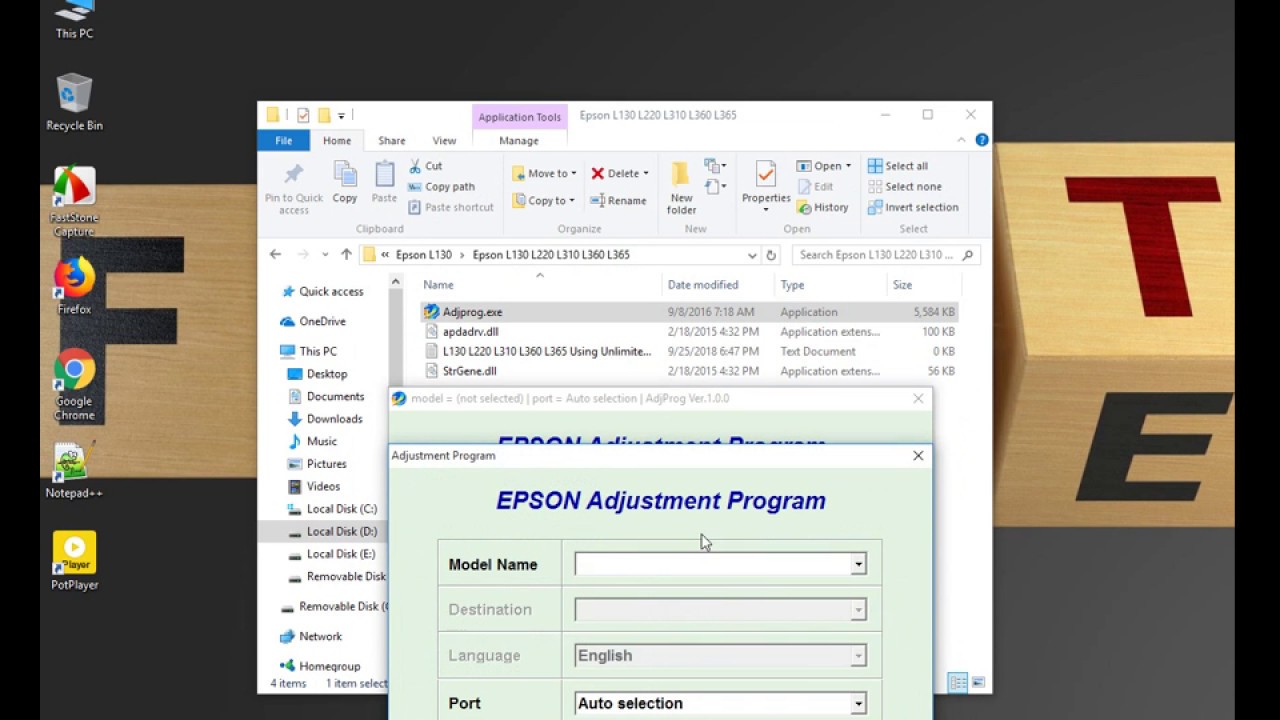Click the Edit command in ribbon
The image size is (1280, 720).
point(816,186)
